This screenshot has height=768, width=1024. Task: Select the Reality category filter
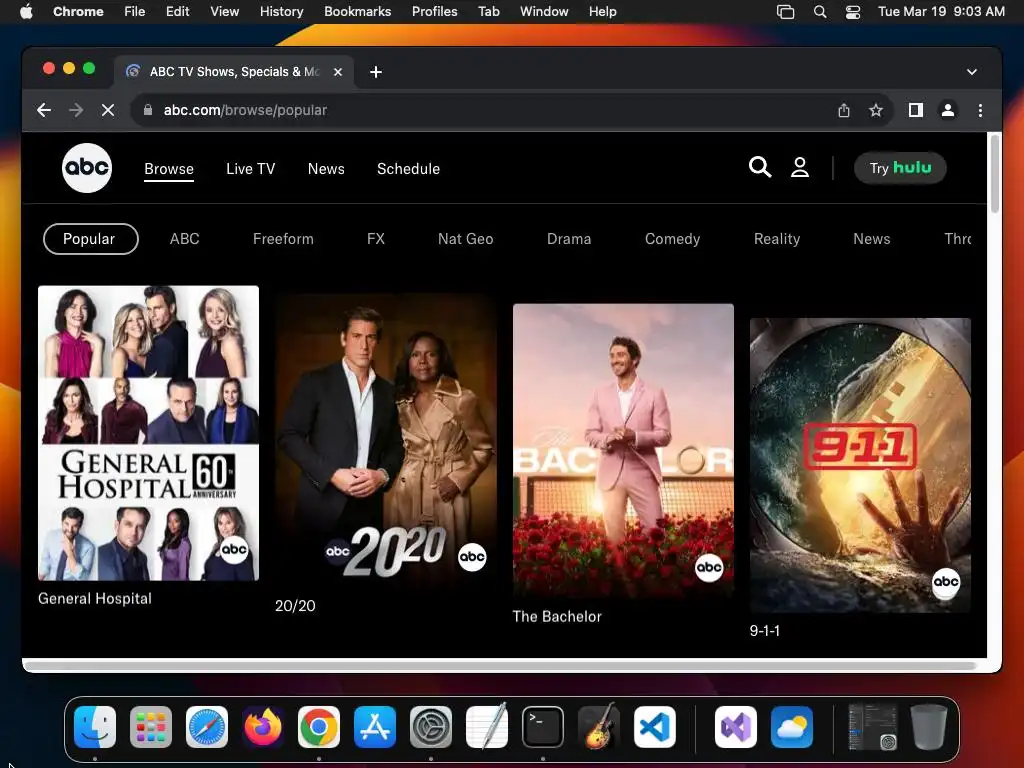click(776, 239)
